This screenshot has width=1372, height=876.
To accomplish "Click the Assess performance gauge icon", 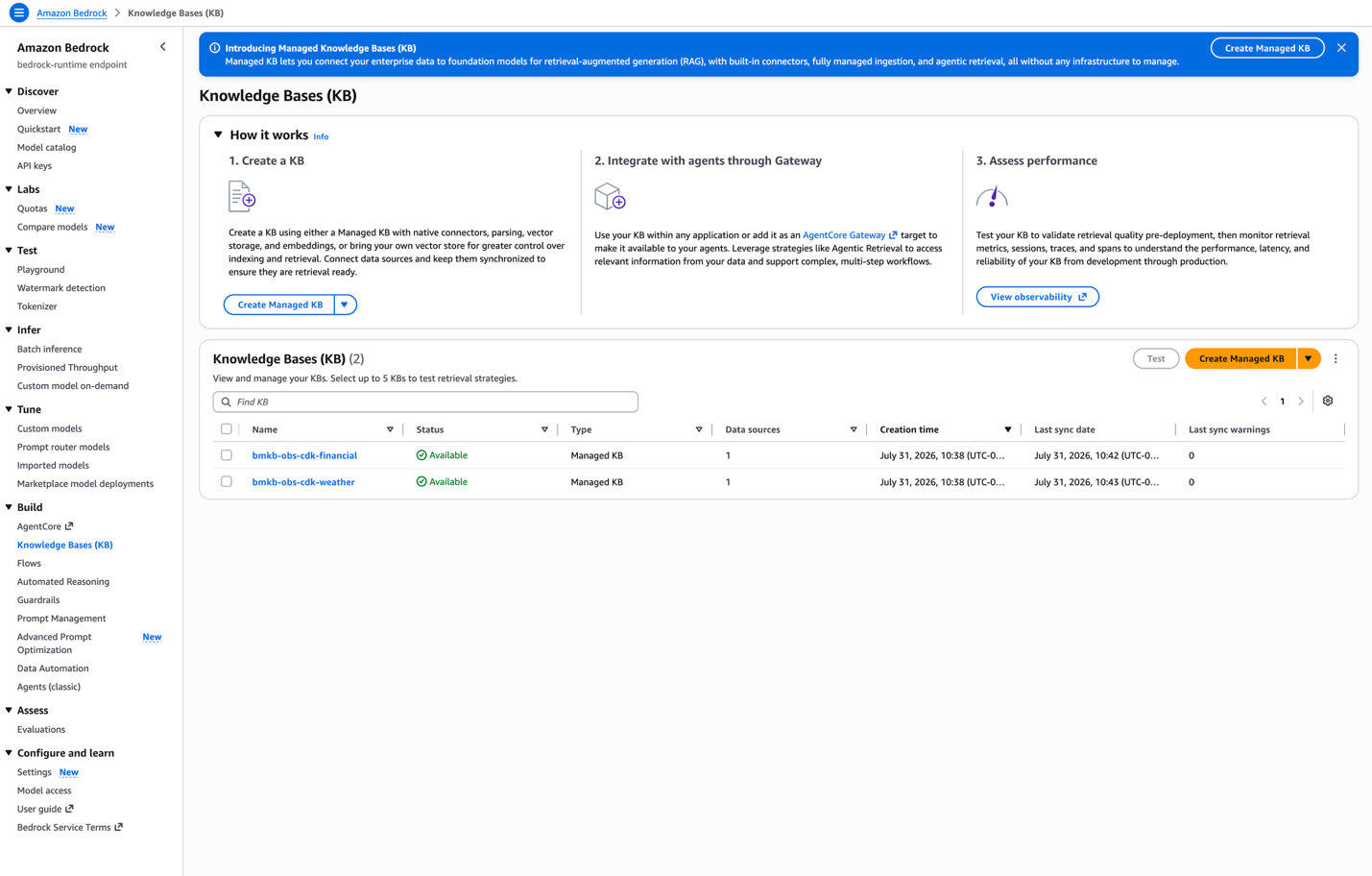I will coord(992,197).
